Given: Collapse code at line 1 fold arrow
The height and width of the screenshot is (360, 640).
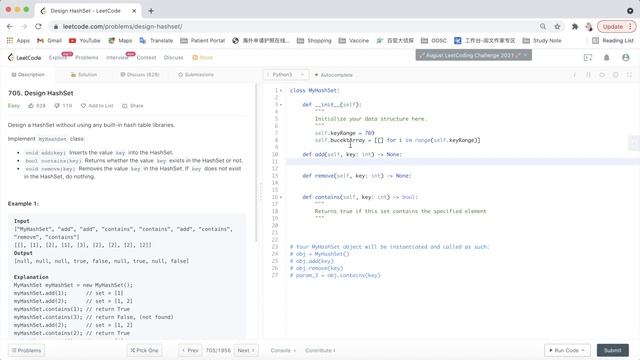Looking at the screenshot, I should [281, 90].
